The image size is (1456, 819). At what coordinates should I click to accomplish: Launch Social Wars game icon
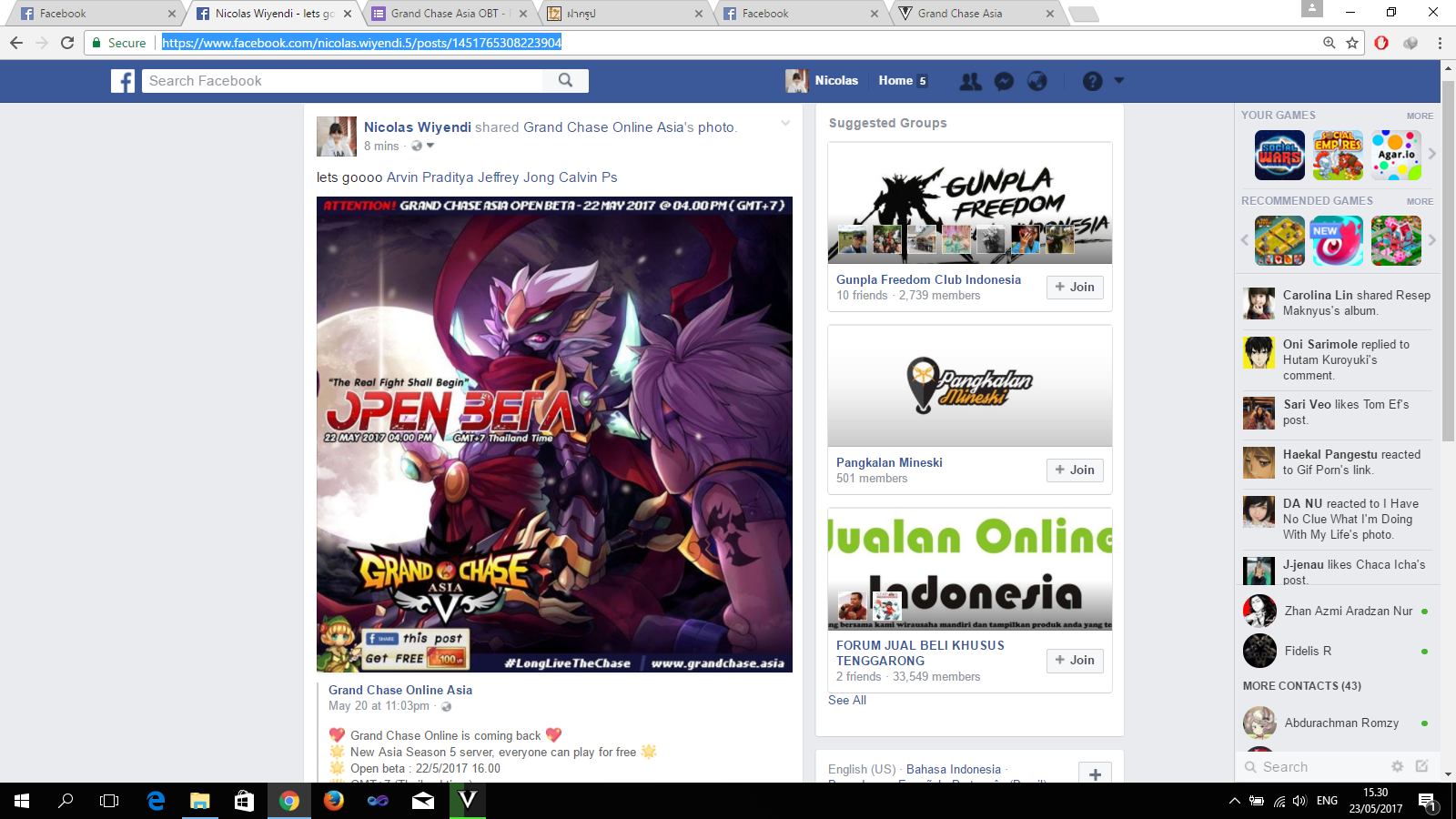pos(1279,155)
